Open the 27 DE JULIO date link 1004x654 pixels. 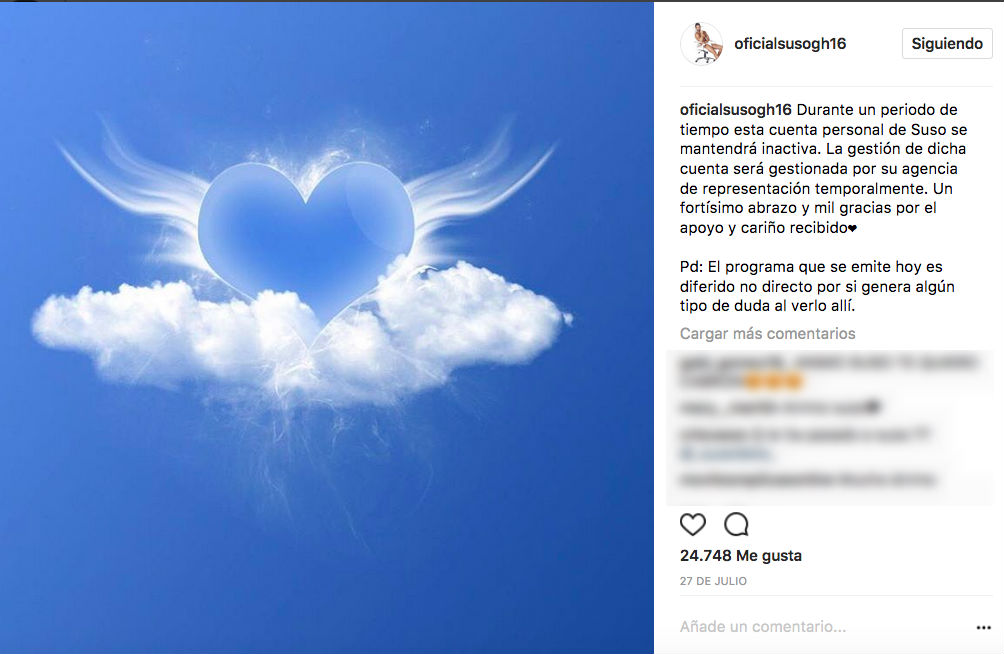(x=713, y=581)
